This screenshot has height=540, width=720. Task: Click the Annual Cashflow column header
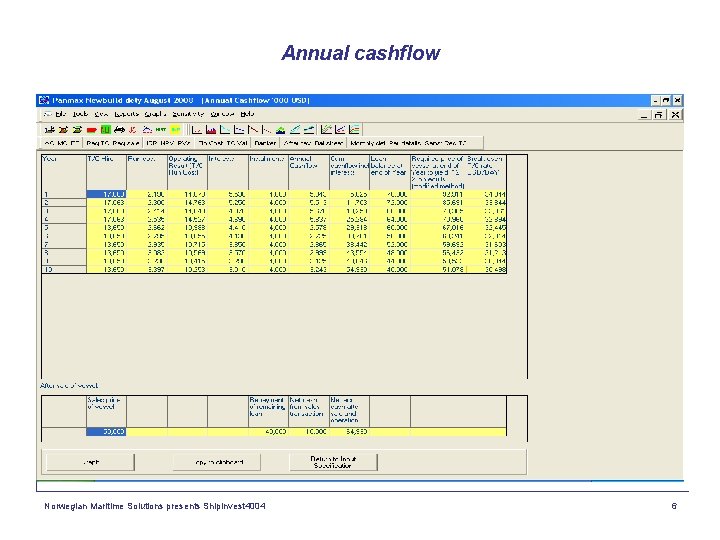click(309, 172)
